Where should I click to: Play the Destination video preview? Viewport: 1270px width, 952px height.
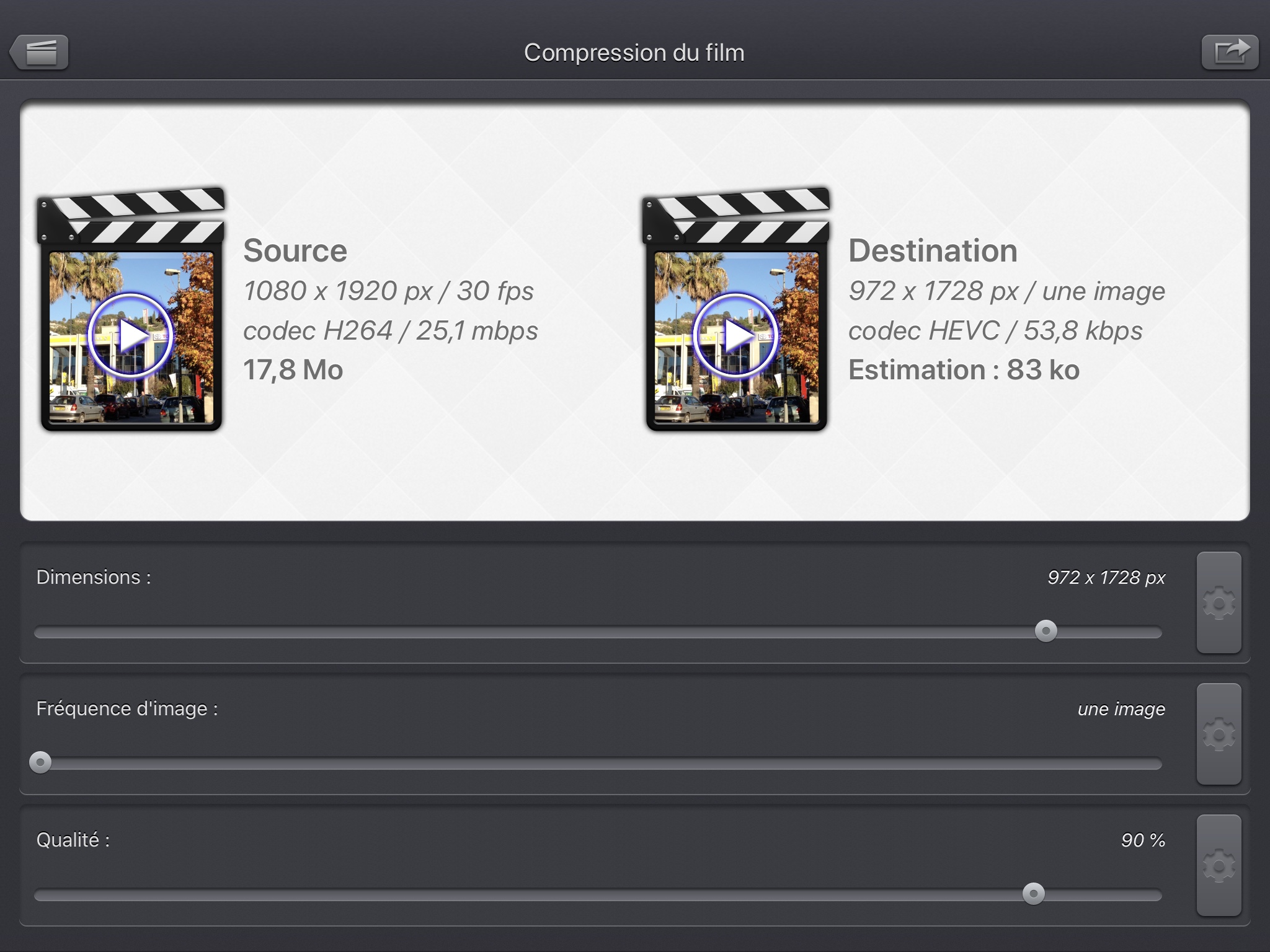point(735,335)
